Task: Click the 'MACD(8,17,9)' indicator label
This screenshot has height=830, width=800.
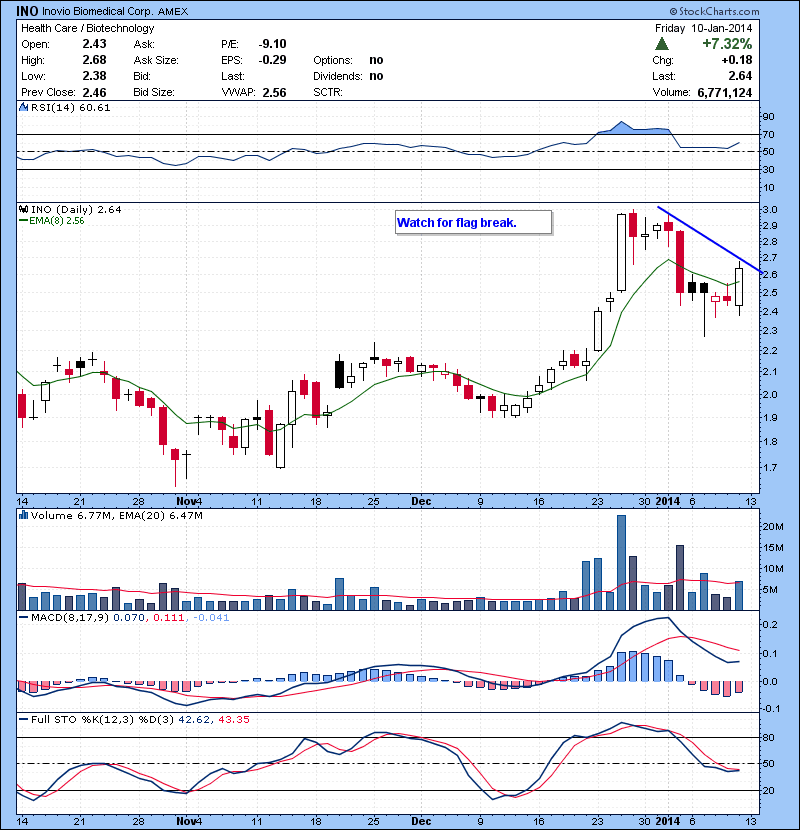Action: (70, 617)
